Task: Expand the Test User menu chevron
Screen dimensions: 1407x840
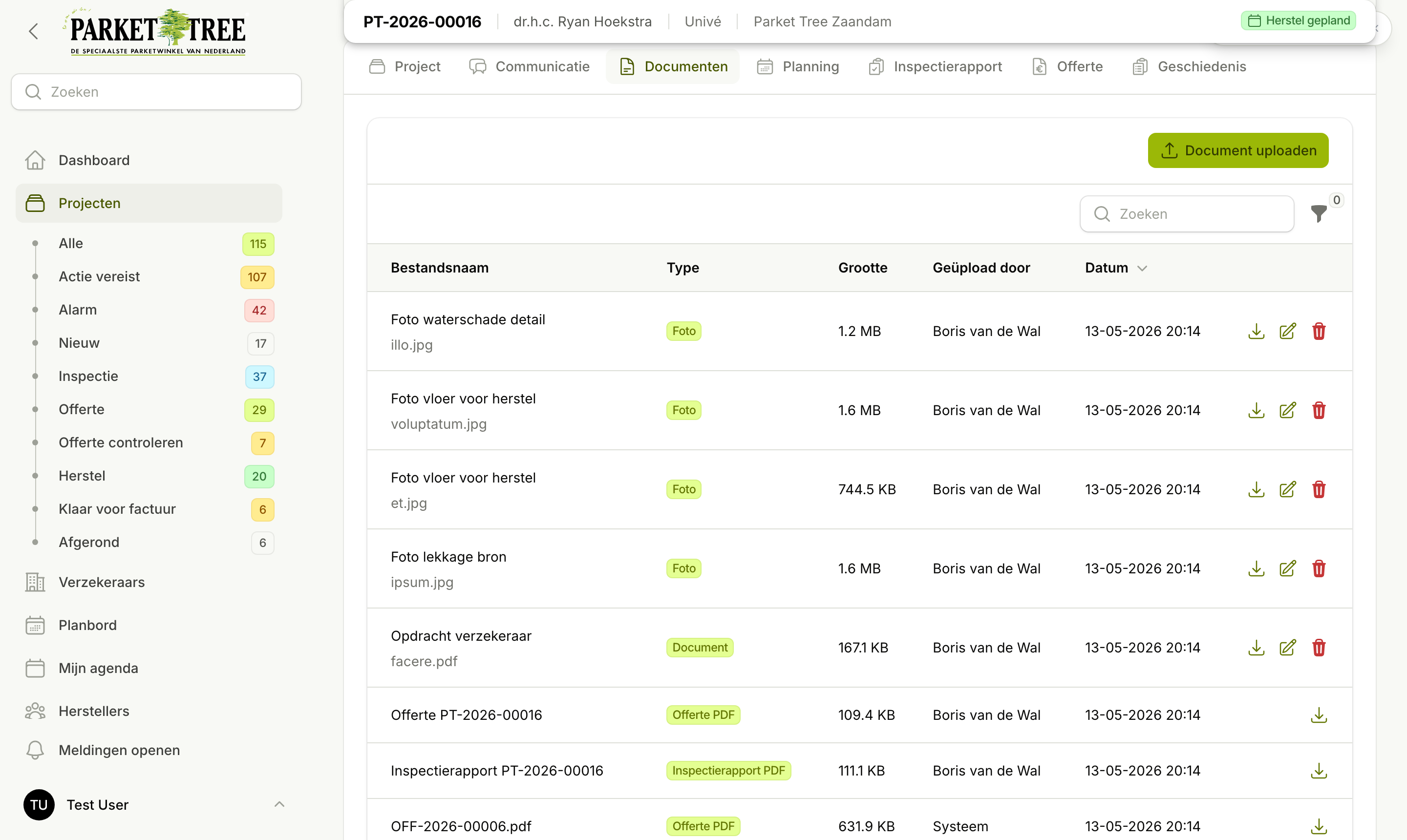Action: 279,805
